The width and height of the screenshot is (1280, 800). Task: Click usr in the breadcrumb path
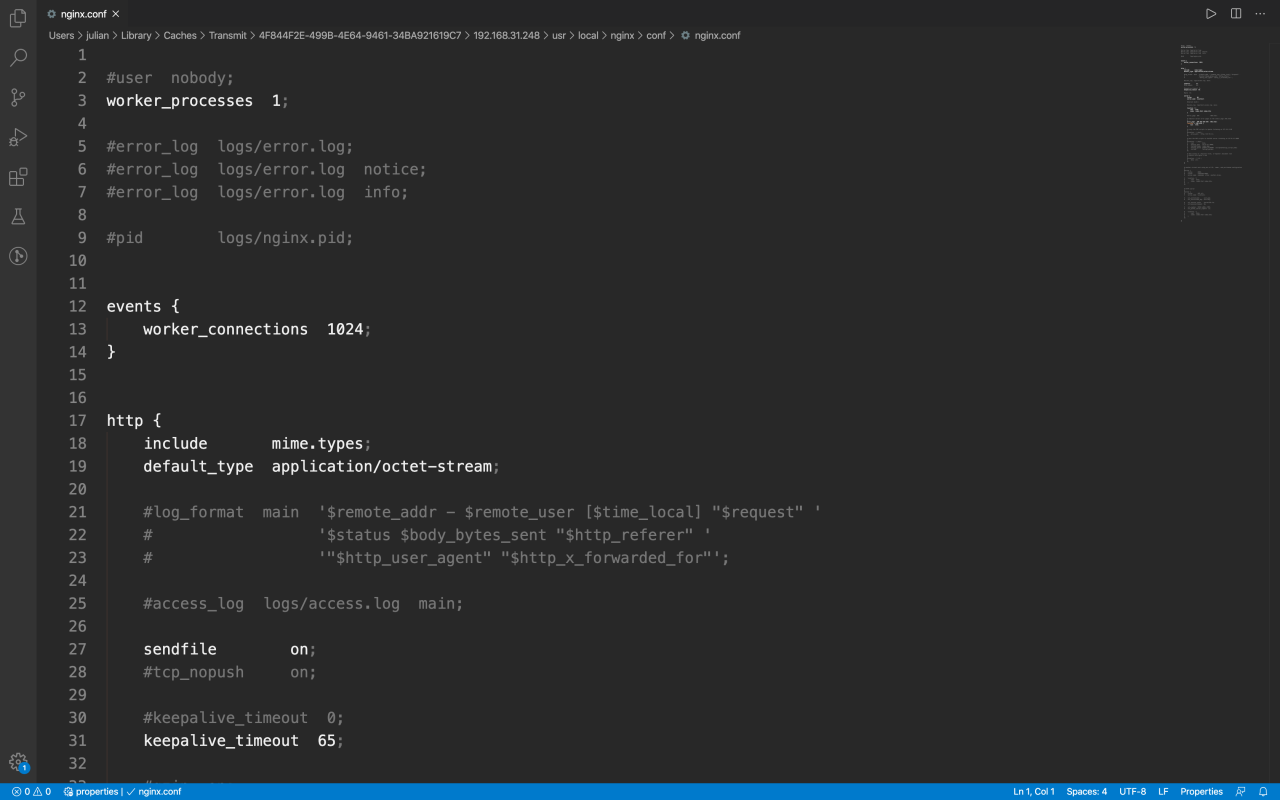point(559,35)
